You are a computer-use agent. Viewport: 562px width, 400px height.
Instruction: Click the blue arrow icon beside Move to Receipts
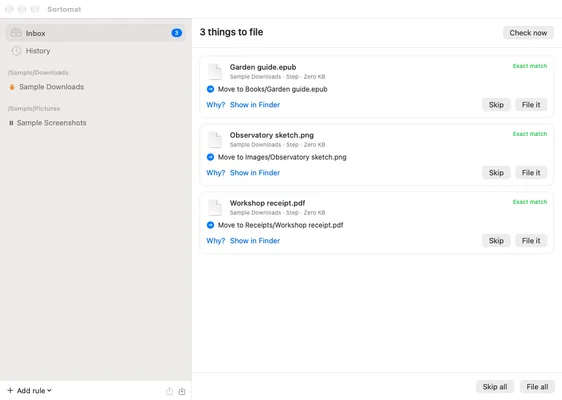coord(210,225)
